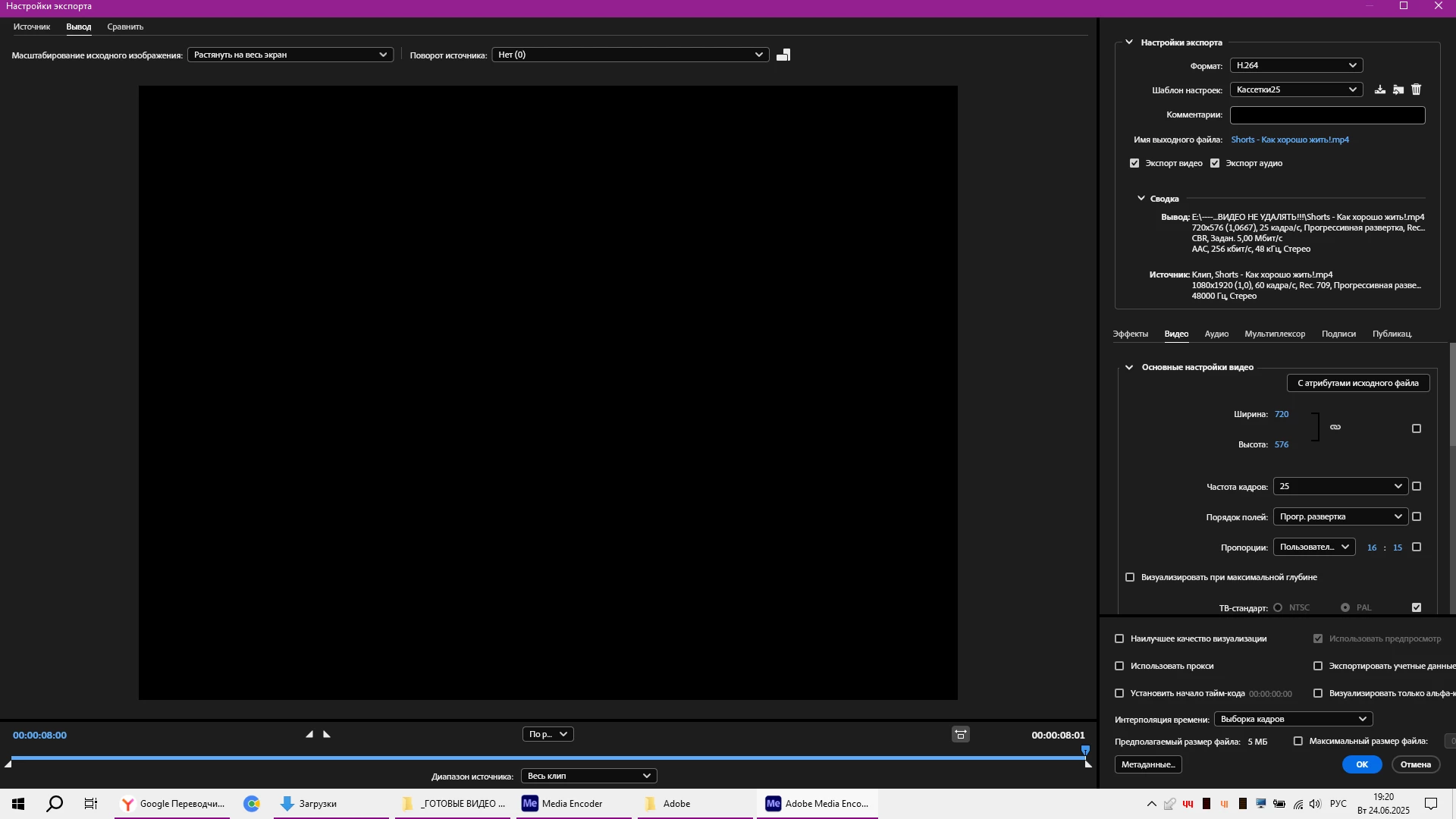Image resolution: width=1456 pixels, height=819 pixels.
Task: Collapse the Сводка section
Action: tap(1141, 199)
